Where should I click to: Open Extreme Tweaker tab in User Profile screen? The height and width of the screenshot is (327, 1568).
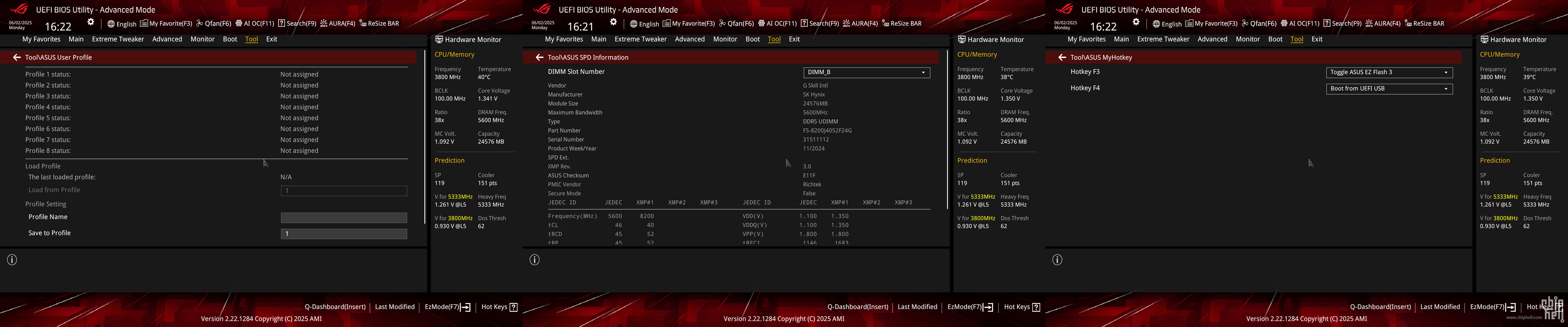coord(118,39)
